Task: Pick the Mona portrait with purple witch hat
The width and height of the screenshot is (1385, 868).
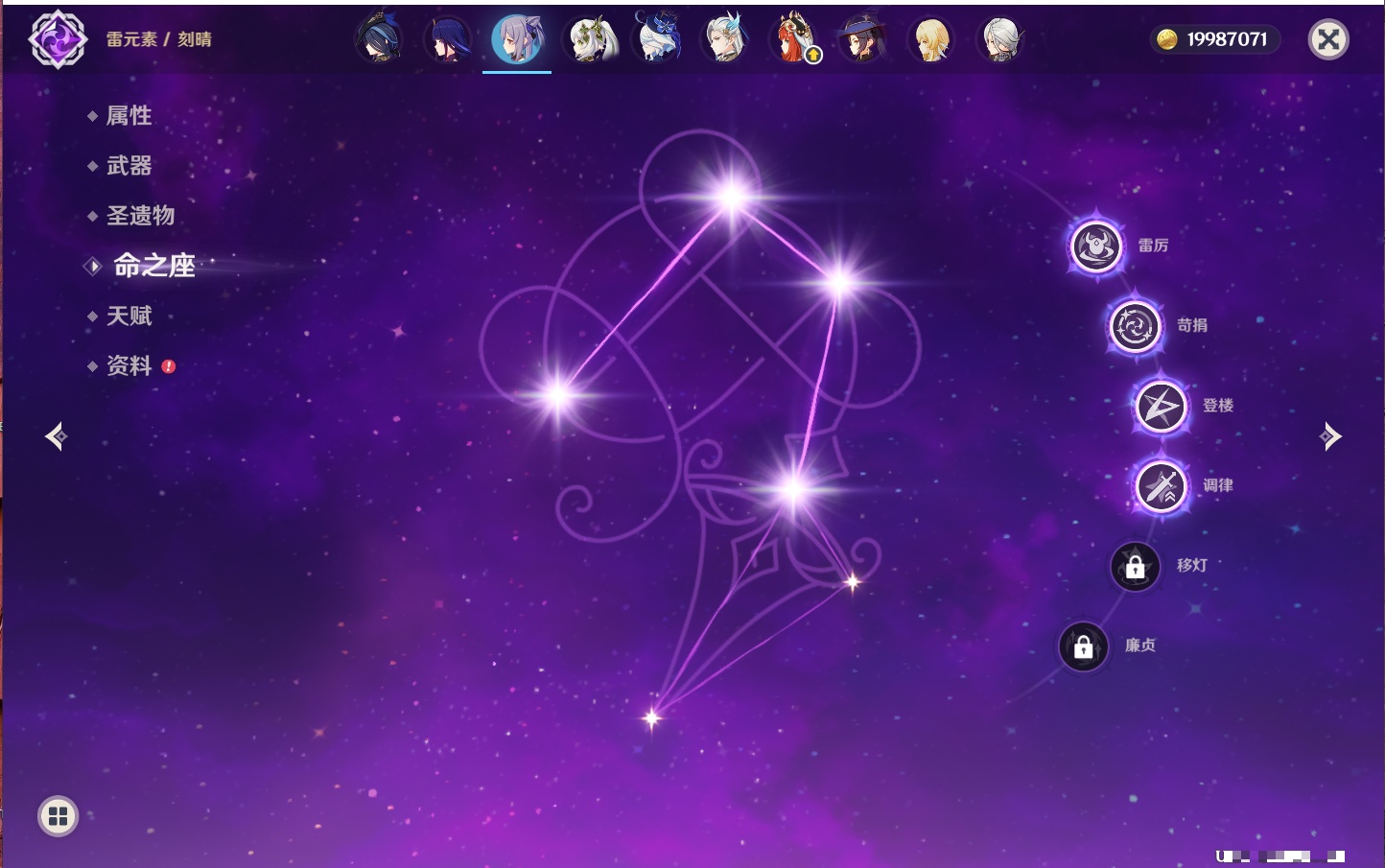Action: click(x=862, y=39)
